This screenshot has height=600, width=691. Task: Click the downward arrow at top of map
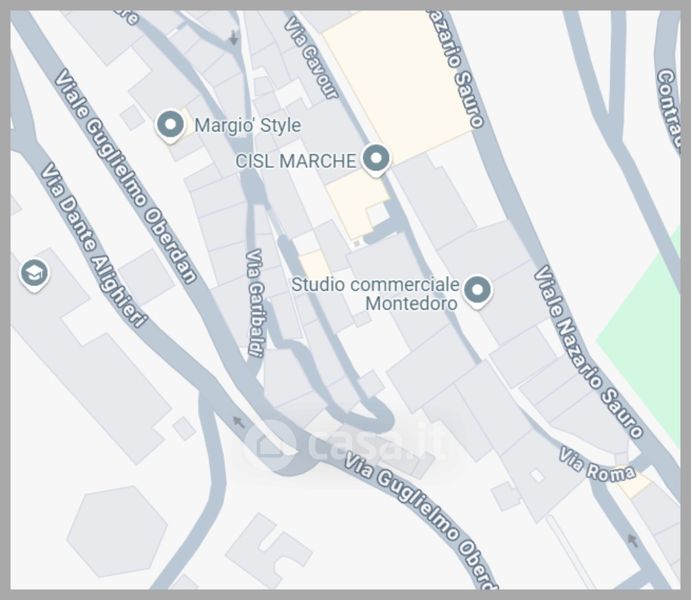[234, 38]
